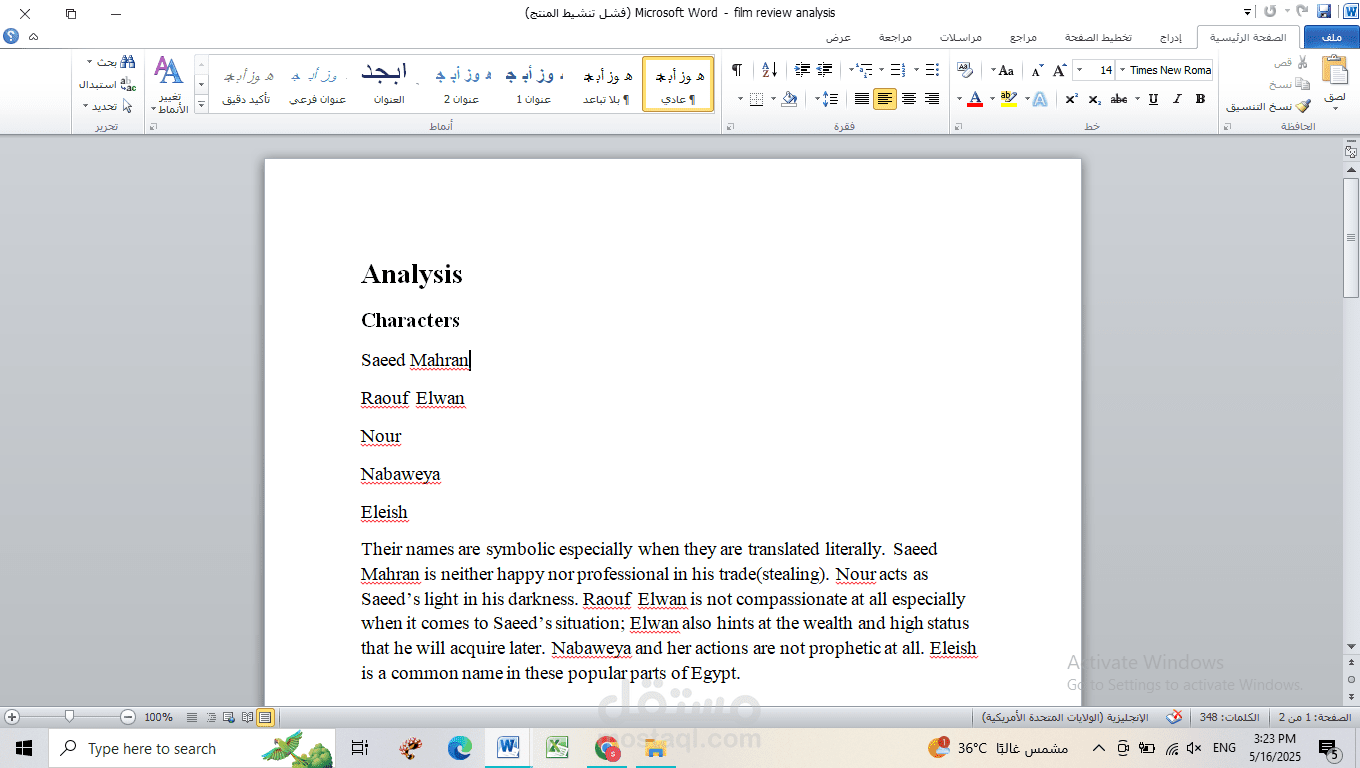
Task: Apply the عنوان 2 (Heading 2) style
Action: pyautogui.click(x=461, y=84)
